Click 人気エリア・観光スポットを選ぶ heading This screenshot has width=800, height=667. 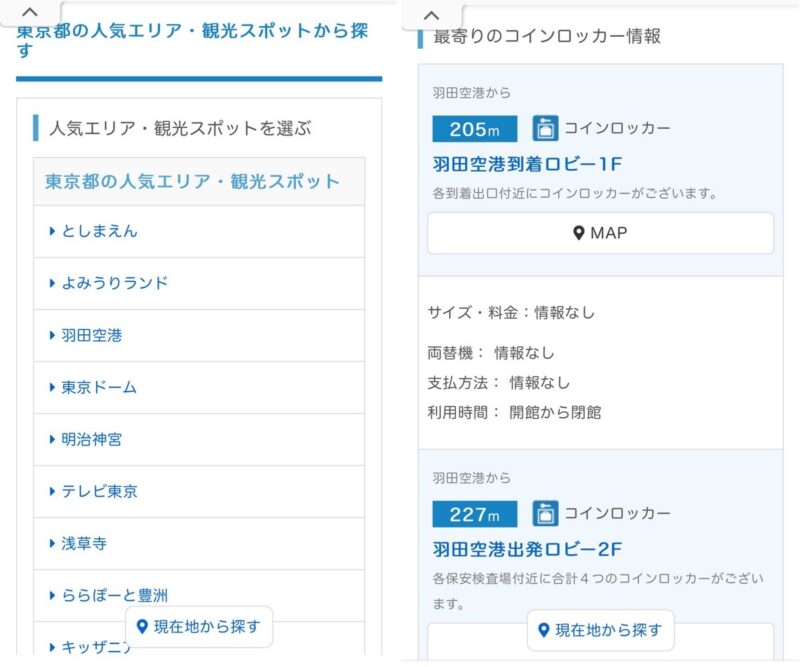(180, 128)
